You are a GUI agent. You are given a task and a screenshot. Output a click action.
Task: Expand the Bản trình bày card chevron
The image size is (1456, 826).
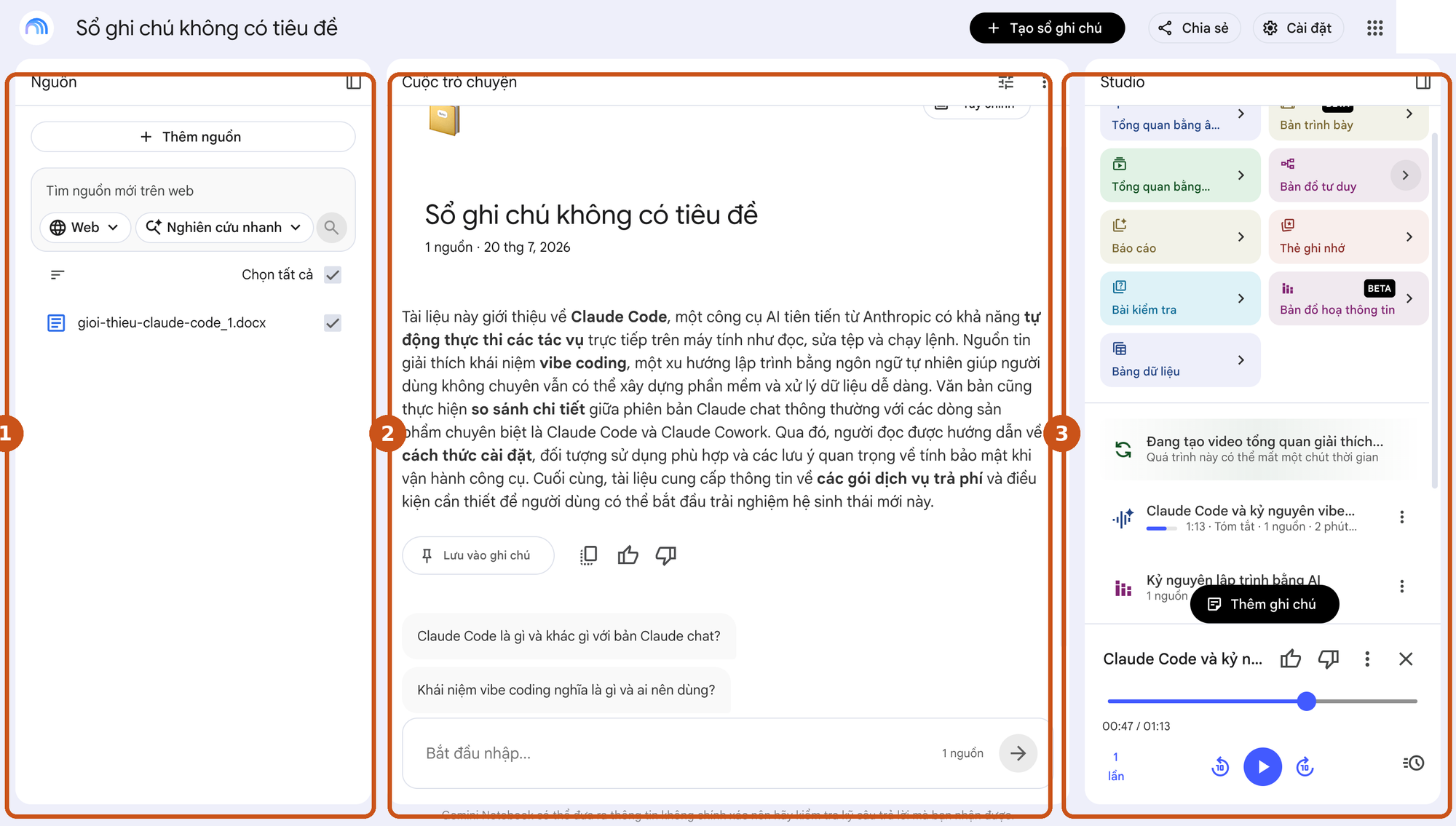[1409, 114]
